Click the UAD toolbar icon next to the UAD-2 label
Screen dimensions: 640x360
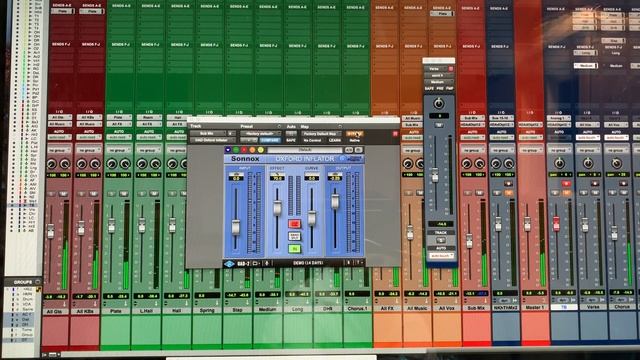[x=255, y=264]
